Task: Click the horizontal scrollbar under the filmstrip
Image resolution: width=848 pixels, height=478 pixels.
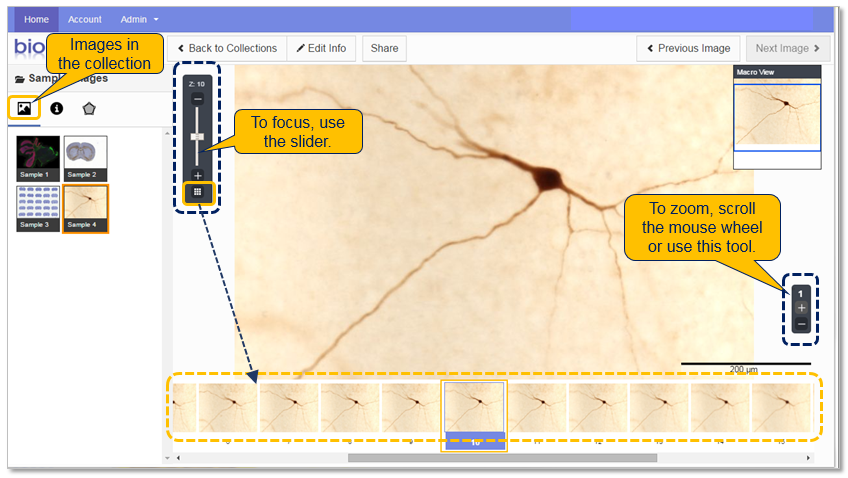Action: tap(502, 458)
